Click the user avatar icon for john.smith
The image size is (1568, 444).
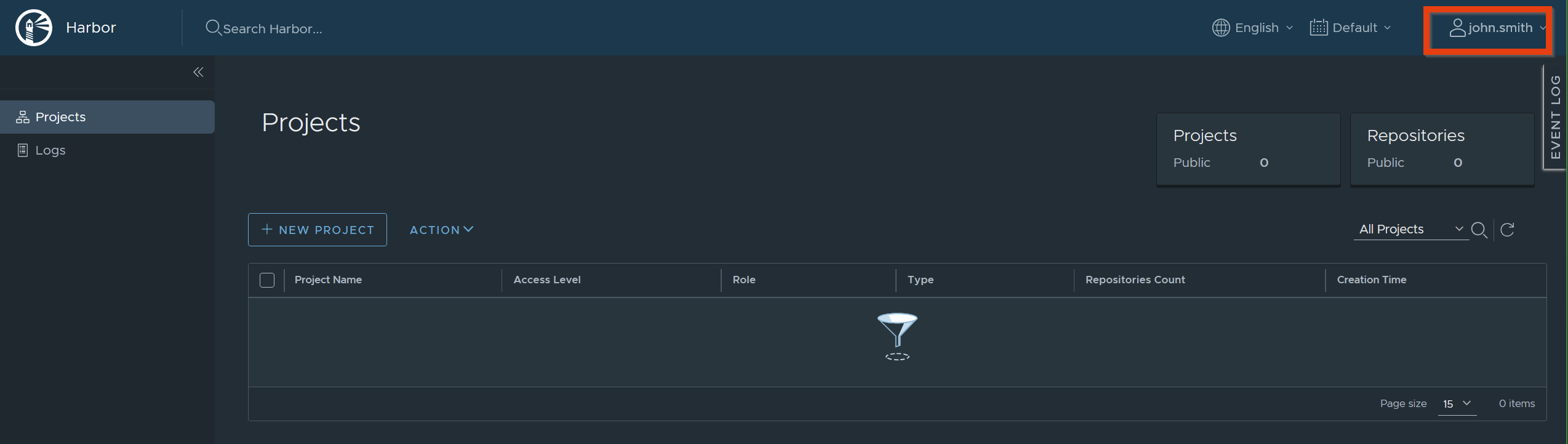tap(1457, 28)
